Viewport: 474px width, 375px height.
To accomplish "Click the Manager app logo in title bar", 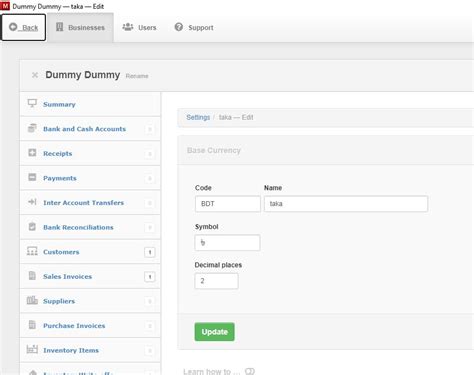I will [x=5, y=6].
